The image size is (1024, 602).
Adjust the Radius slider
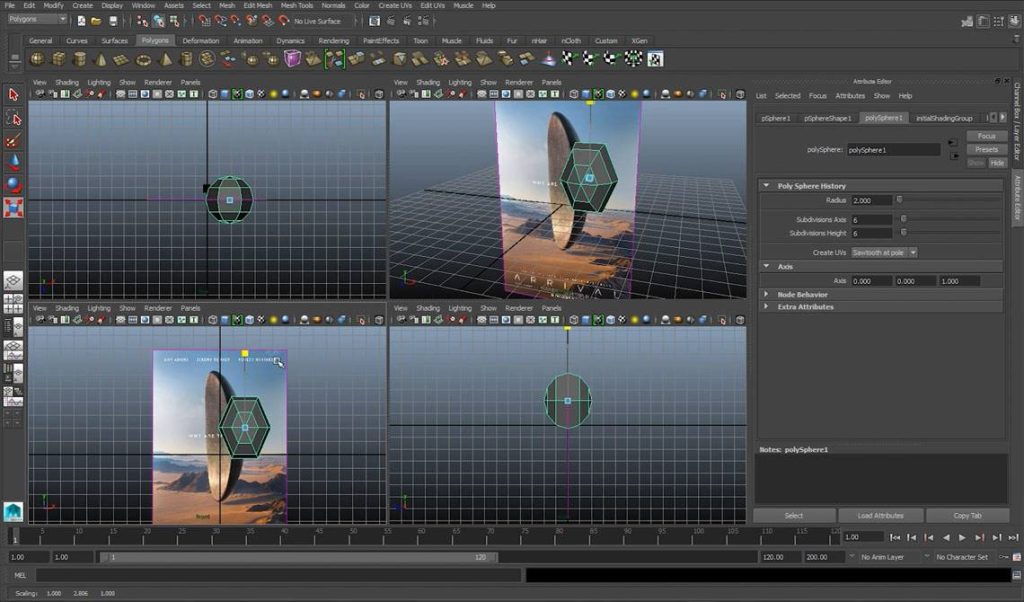900,200
